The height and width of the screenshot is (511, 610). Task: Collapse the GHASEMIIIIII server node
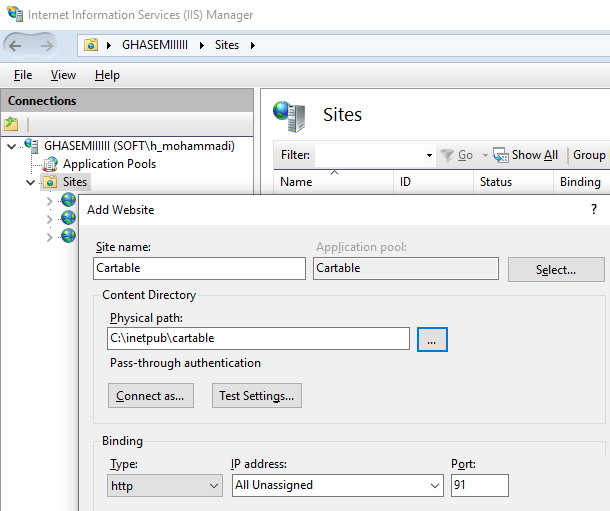coord(12,146)
